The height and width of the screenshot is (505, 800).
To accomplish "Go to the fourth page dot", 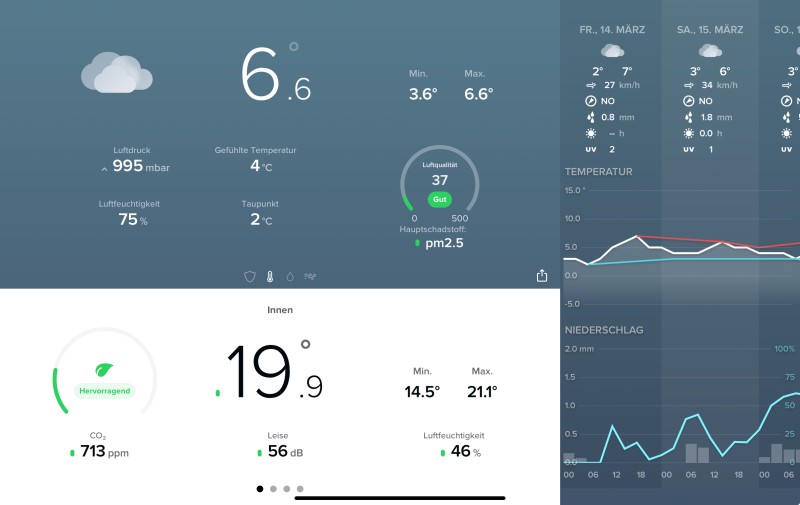I will coord(300,489).
